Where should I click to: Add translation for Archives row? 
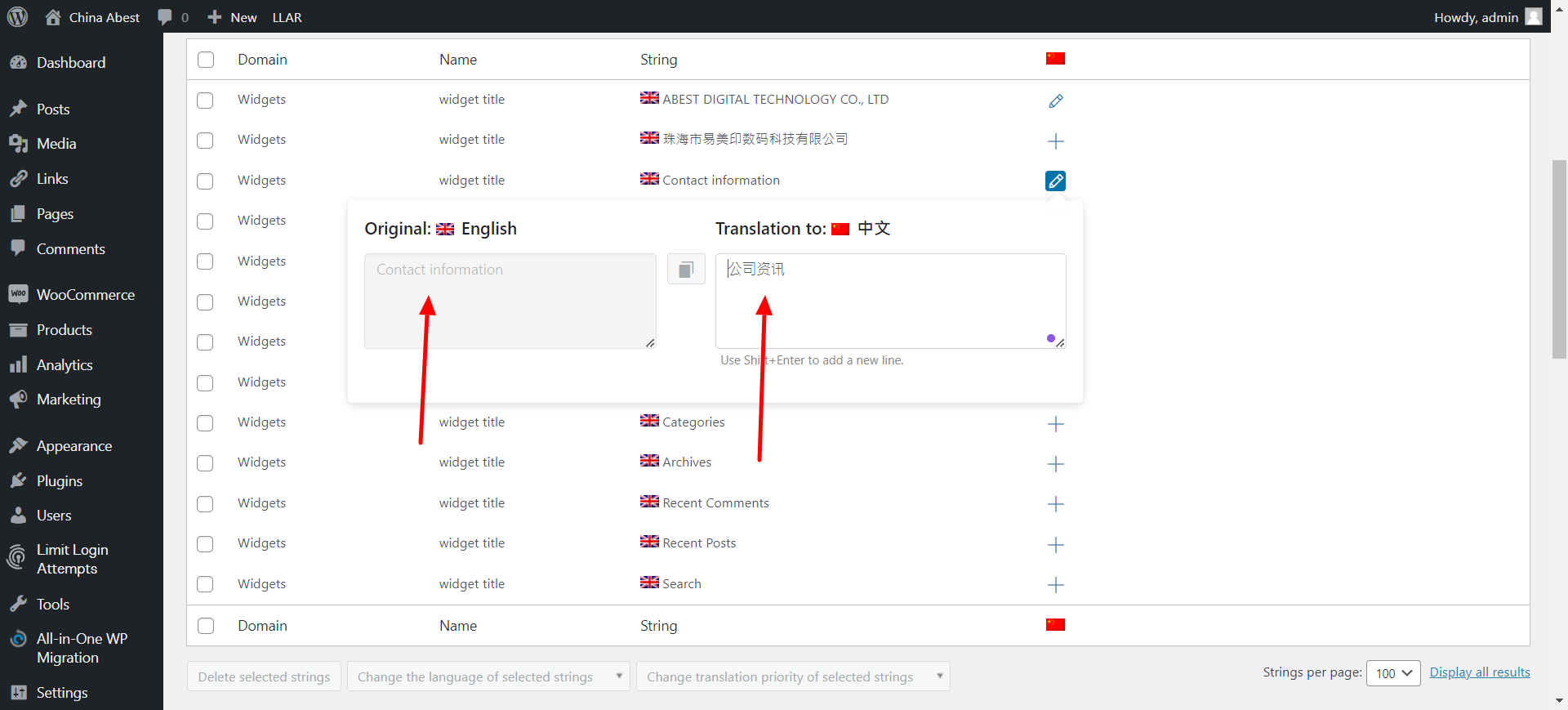click(1055, 464)
